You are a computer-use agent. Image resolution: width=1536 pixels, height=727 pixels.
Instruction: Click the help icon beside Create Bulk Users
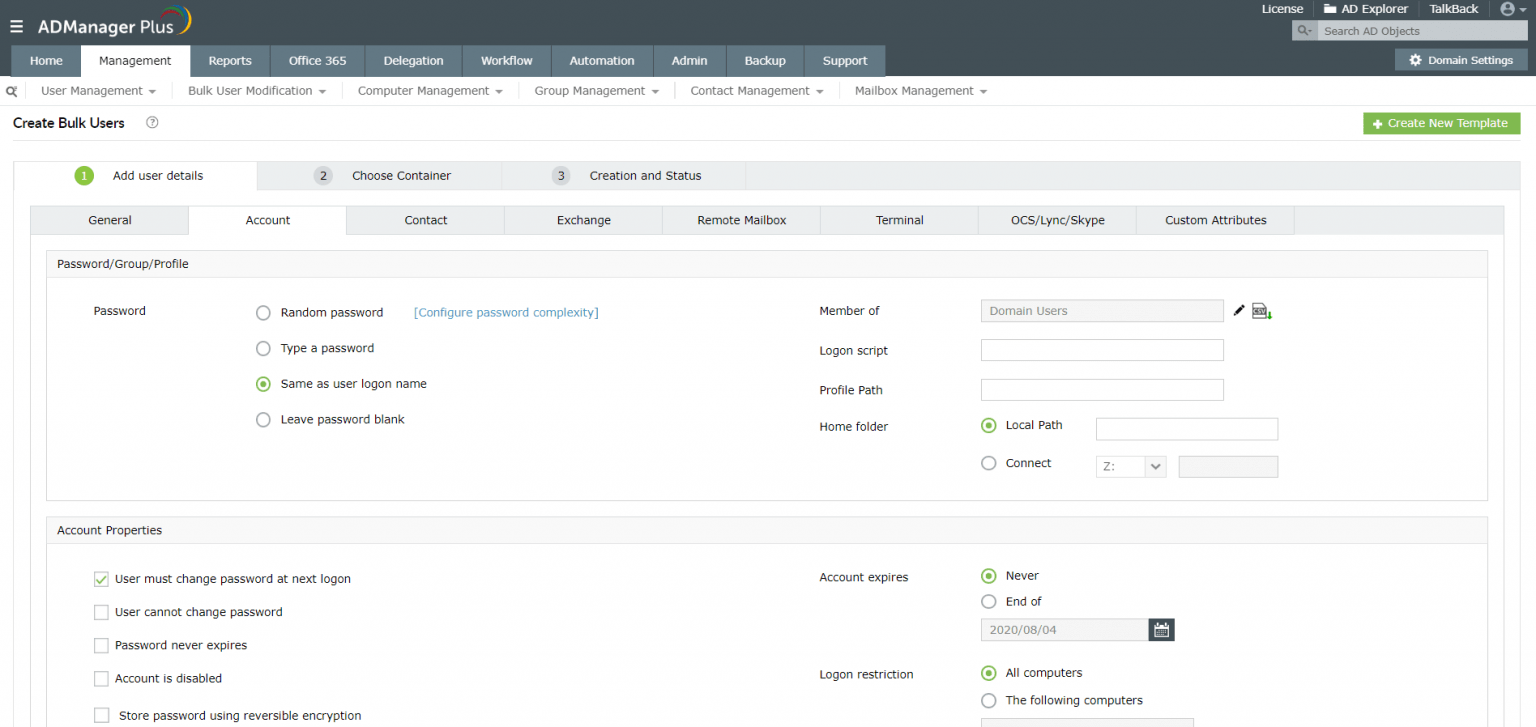click(152, 123)
